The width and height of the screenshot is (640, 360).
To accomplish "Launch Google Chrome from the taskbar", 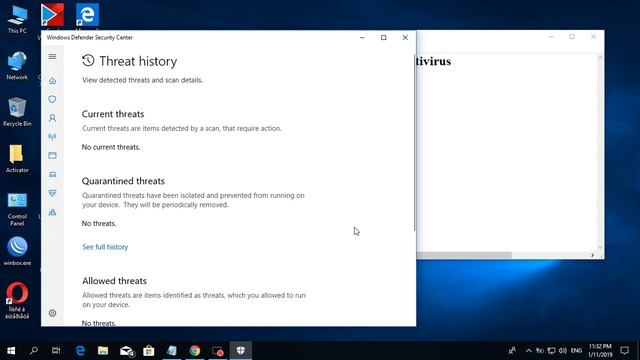I will [x=195, y=351].
